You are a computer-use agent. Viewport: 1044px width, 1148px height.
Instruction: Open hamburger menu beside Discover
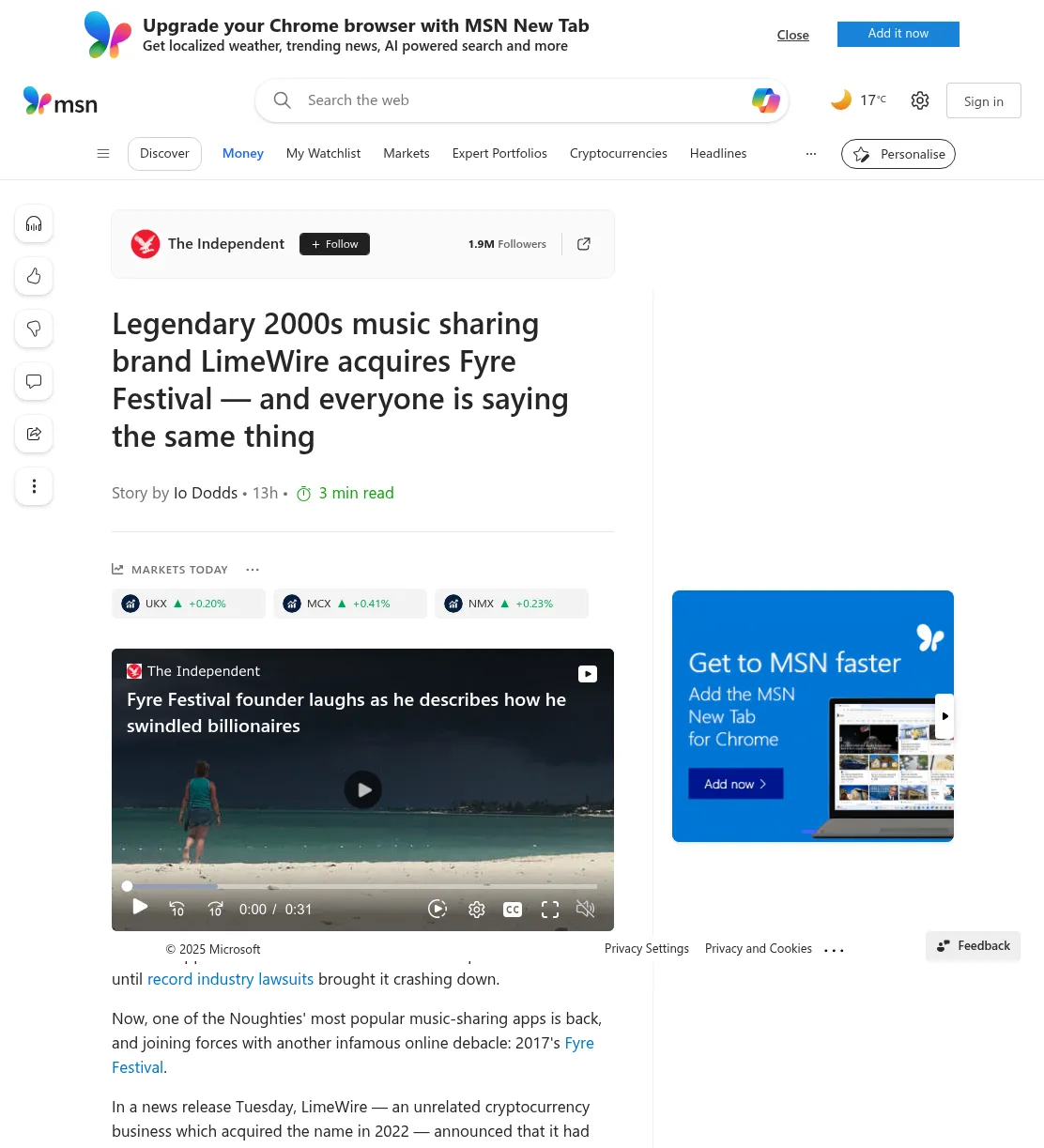coord(103,154)
